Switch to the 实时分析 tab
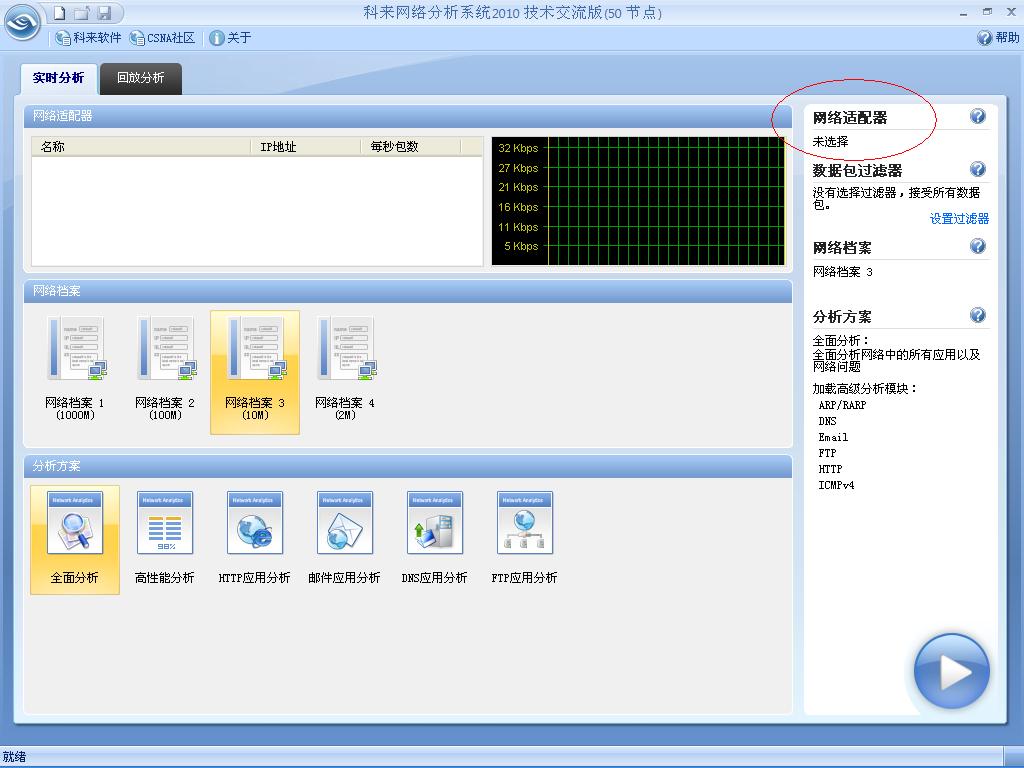This screenshot has width=1024, height=768. [x=58, y=78]
